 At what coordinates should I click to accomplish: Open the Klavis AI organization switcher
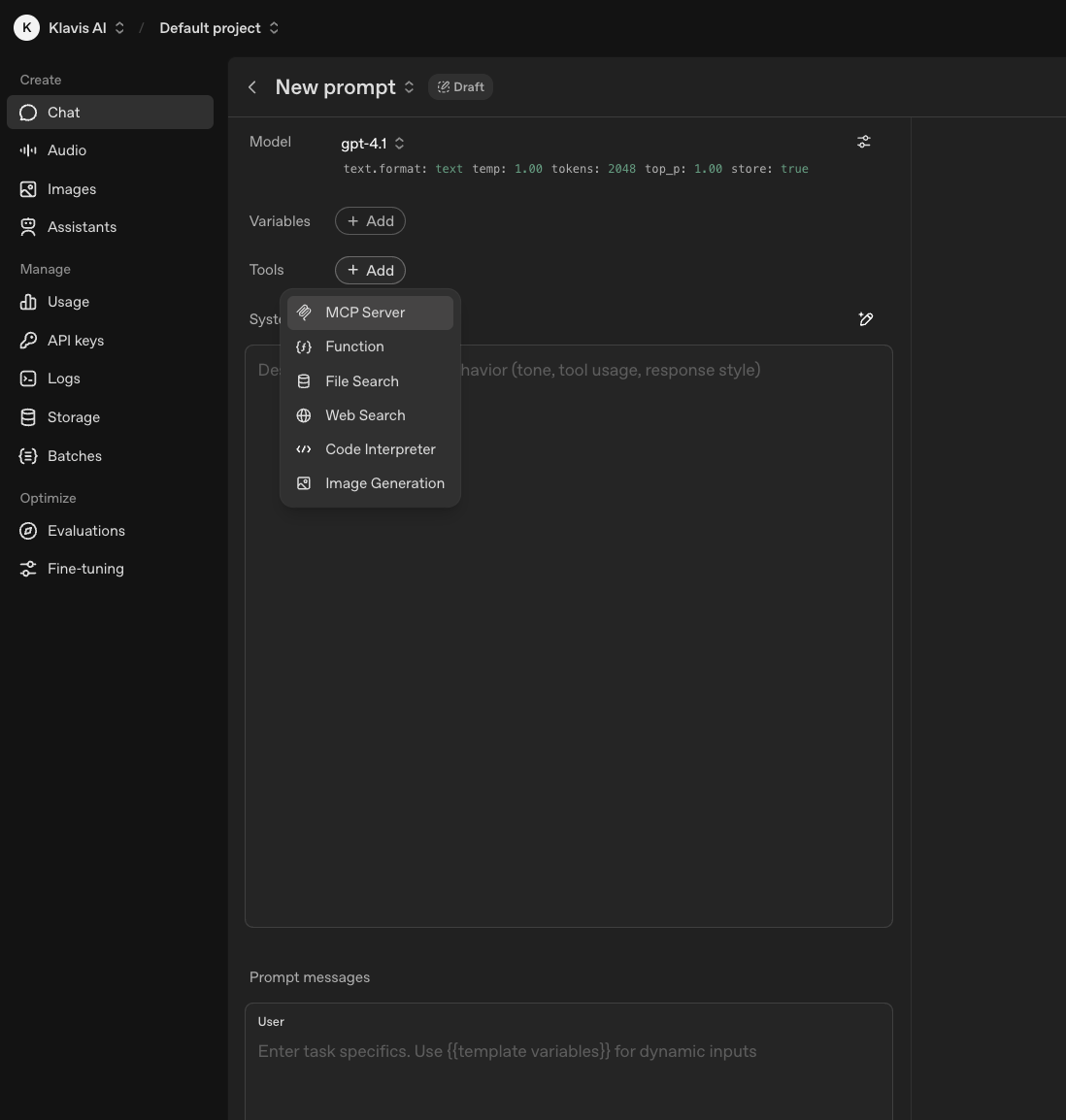[x=86, y=28]
